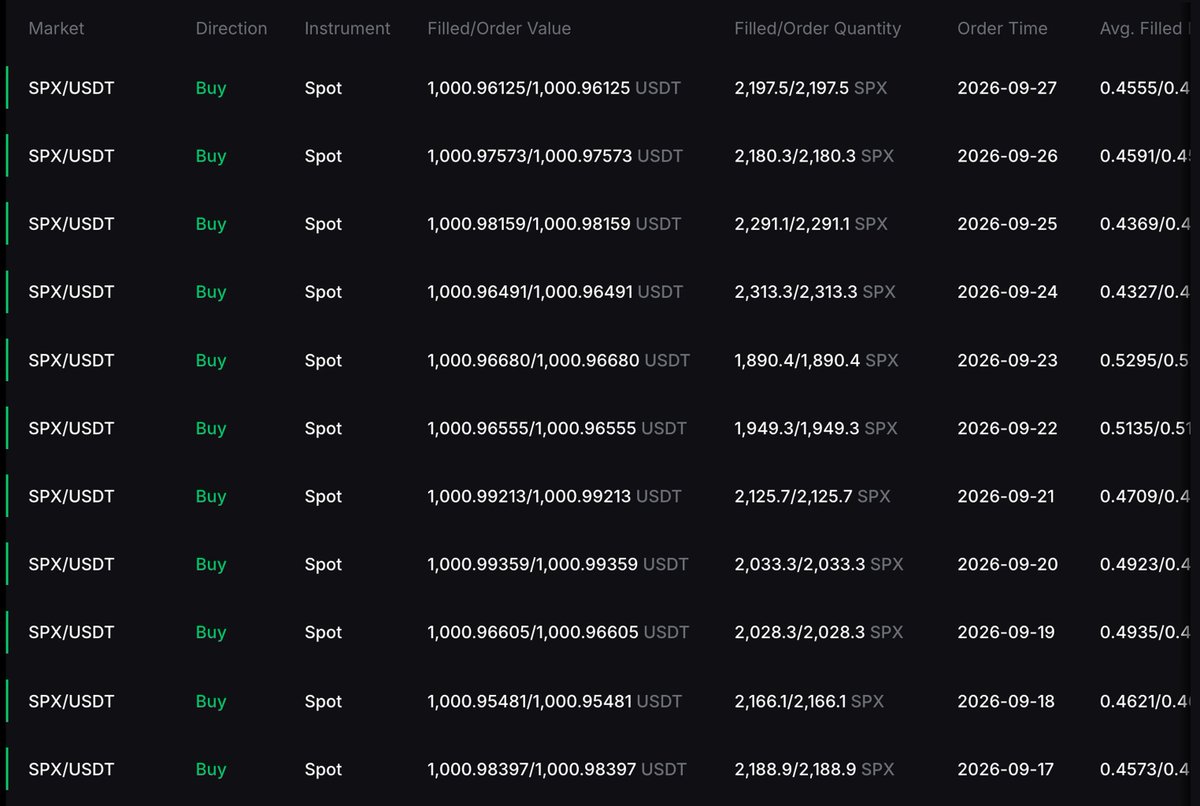Click quantity 2,197.5/2,197.5 SPX

click(x=811, y=88)
